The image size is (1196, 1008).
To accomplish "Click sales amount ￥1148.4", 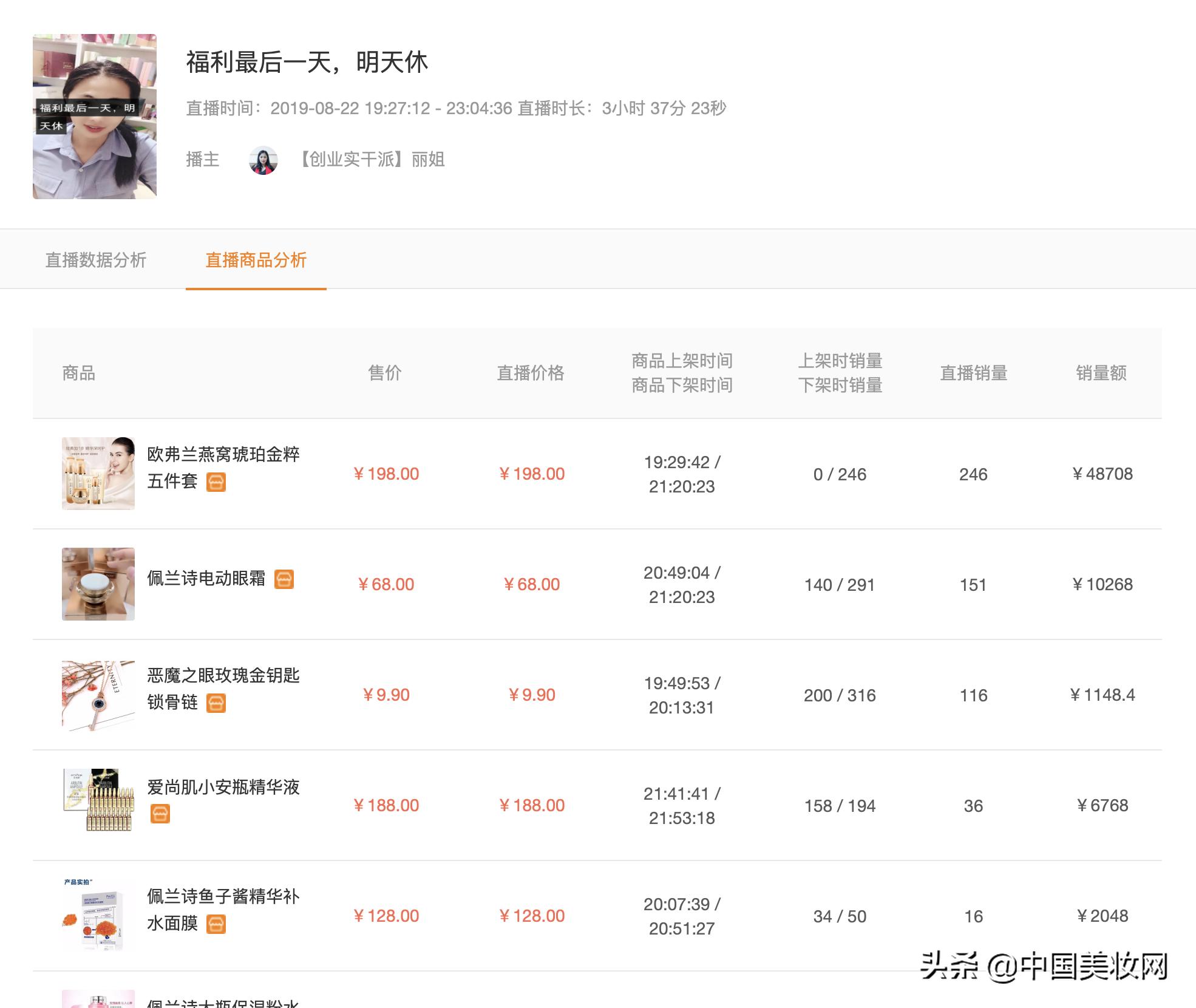I will point(1102,695).
